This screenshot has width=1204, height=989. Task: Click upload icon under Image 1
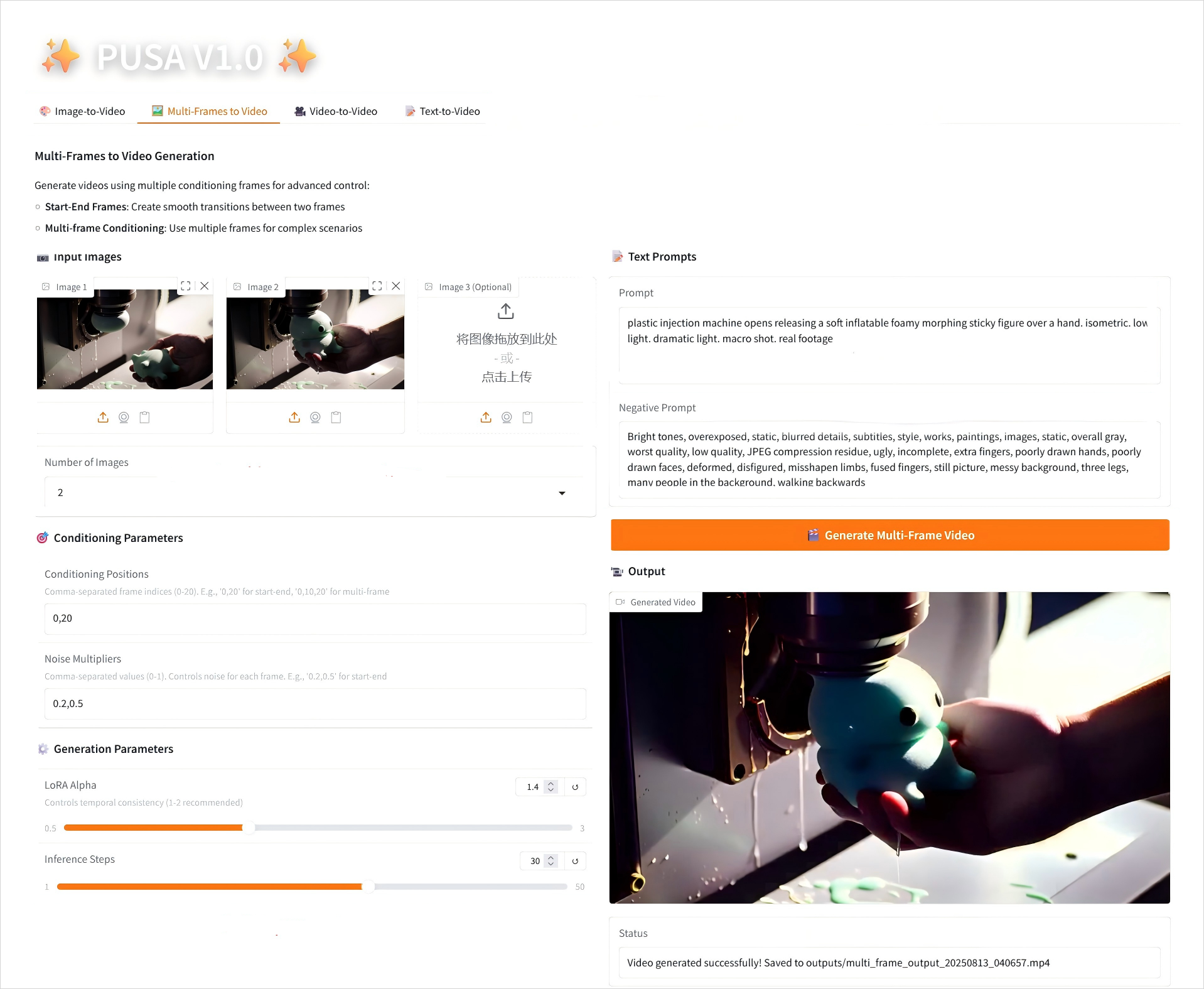[x=103, y=417]
